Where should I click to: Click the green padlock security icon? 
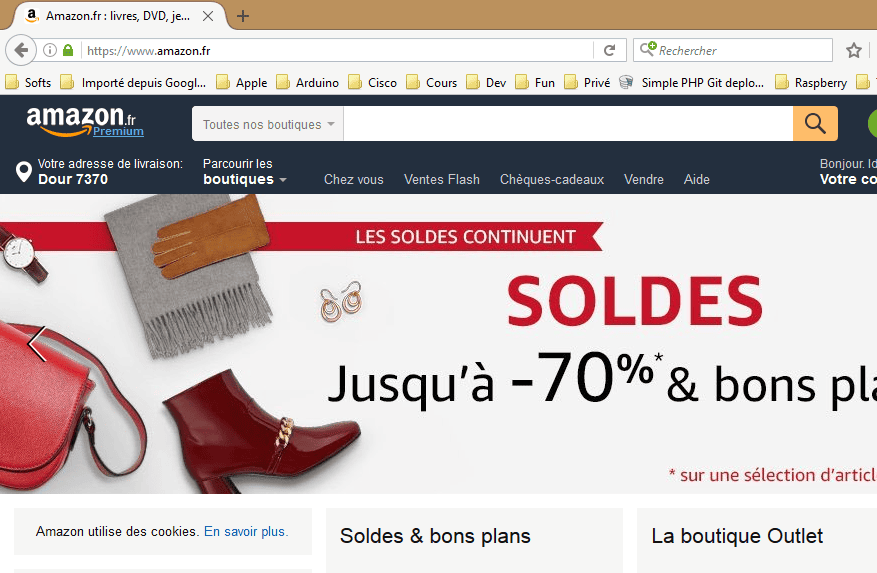pyautogui.click(x=68, y=50)
